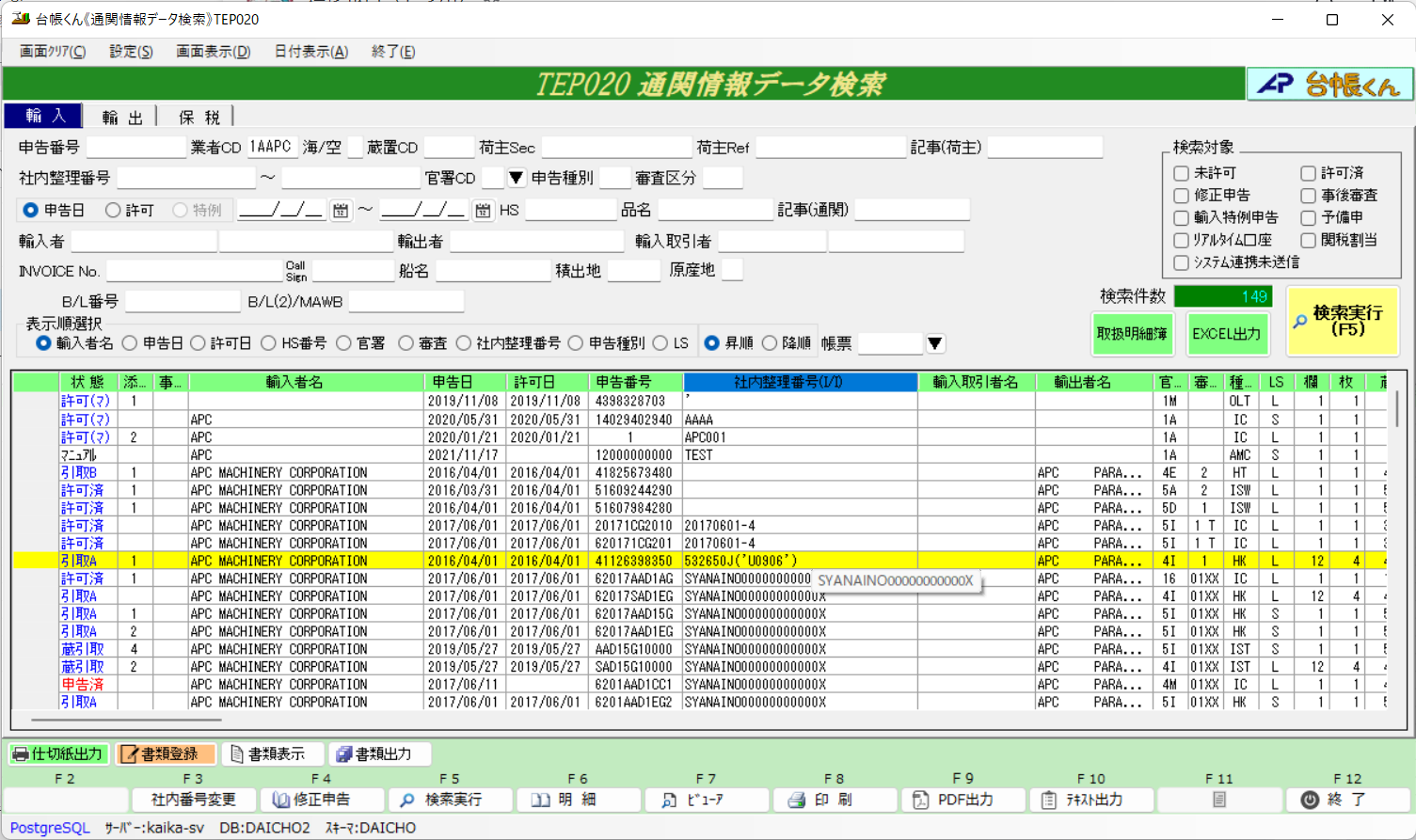Click the 社内番号変更 F3 button
Screen dimensions: 1416x840
(194, 800)
